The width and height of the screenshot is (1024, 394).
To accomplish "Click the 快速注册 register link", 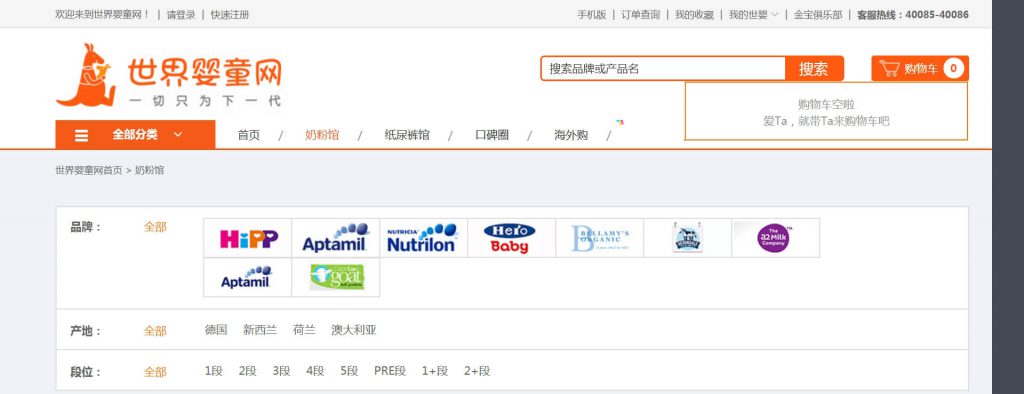I will tap(230, 14).
